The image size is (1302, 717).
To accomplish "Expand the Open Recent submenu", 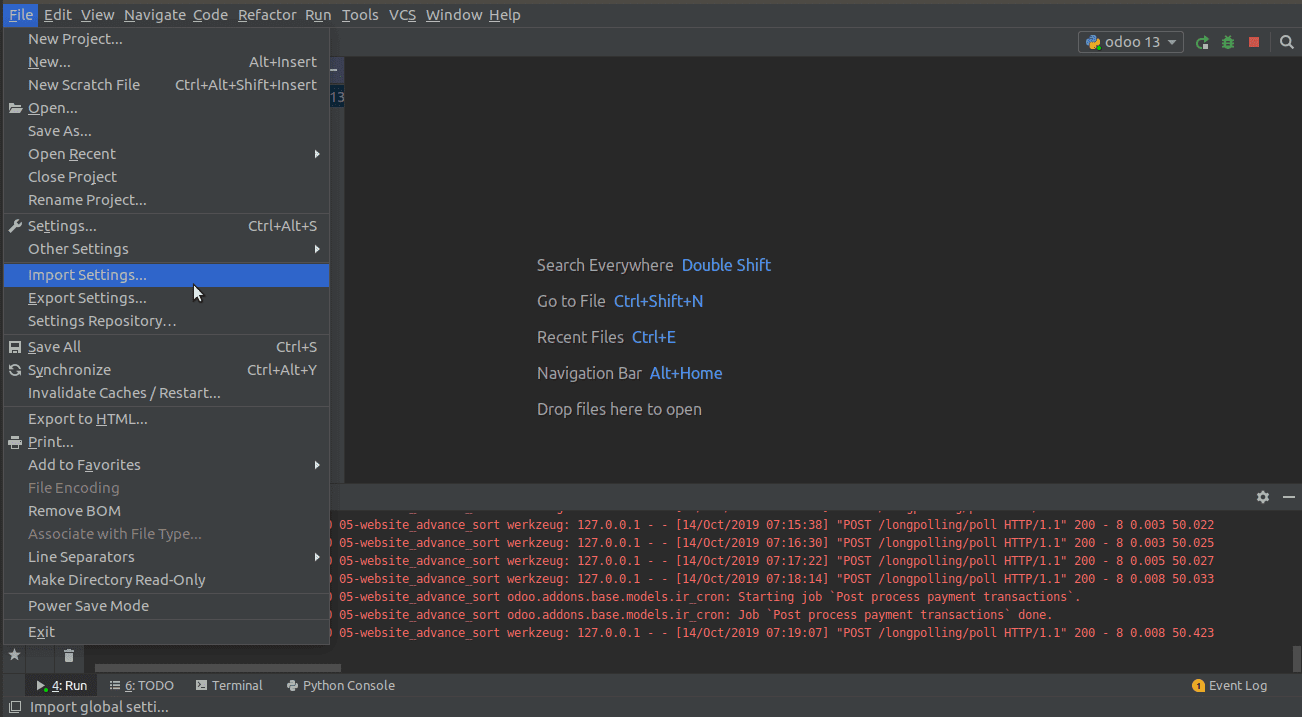I will 166,154.
